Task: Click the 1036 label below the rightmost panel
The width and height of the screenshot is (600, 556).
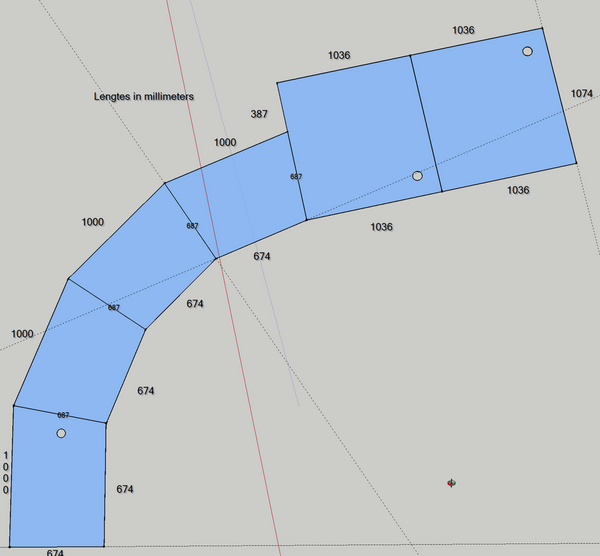Action: coord(517,190)
